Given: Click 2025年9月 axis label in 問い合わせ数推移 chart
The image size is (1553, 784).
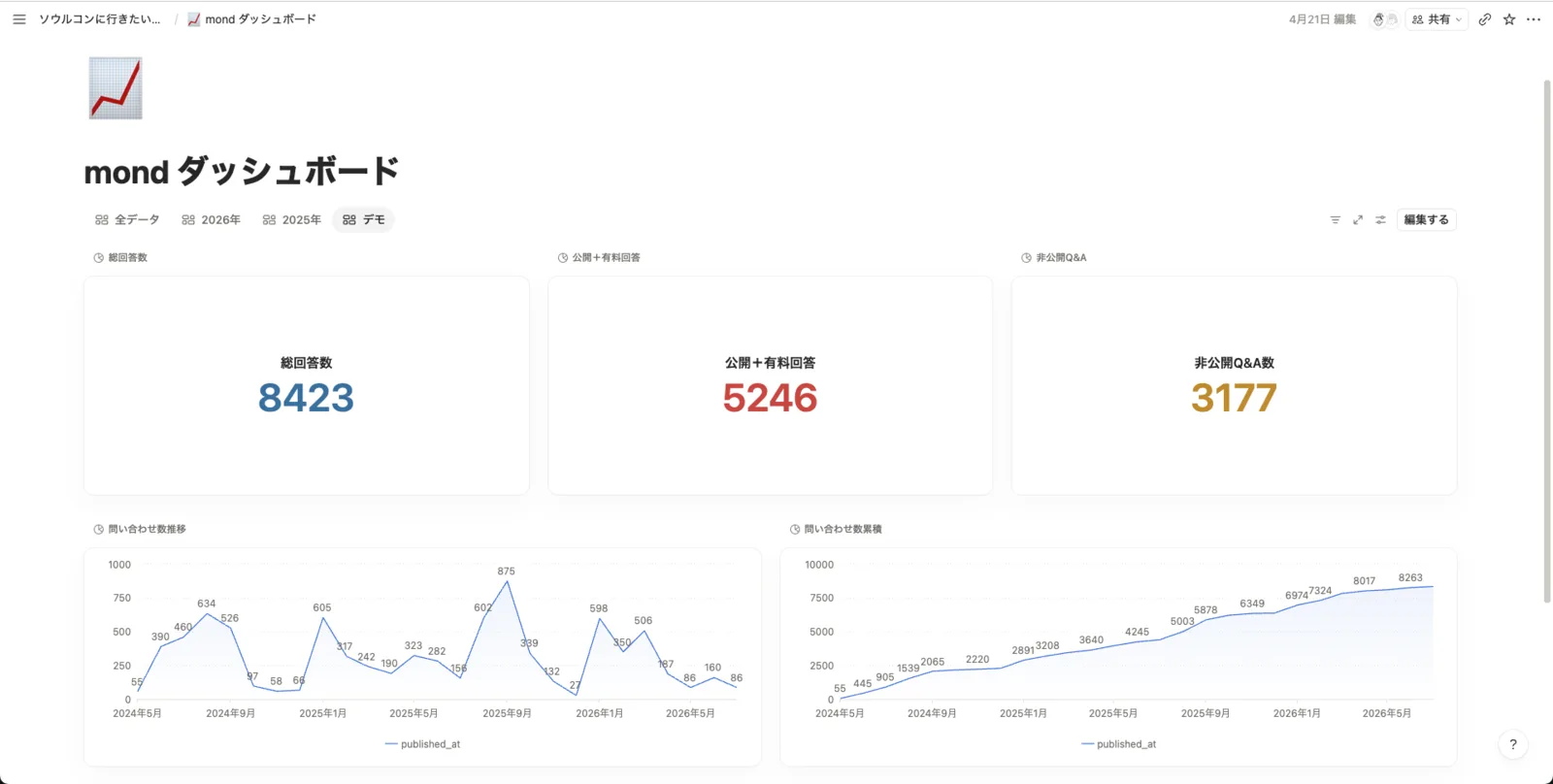Looking at the screenshot, I should 507,713.
